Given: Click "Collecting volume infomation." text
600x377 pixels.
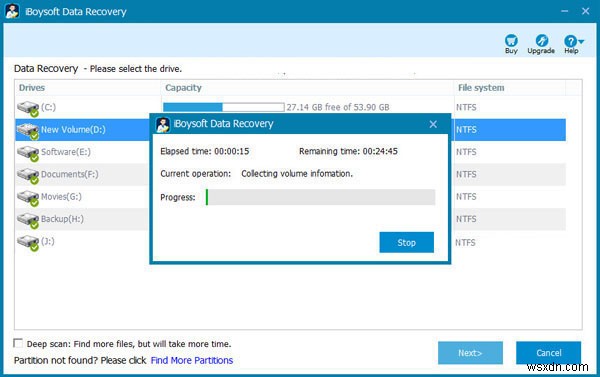Looking at the screenshot, I should 297,174.
